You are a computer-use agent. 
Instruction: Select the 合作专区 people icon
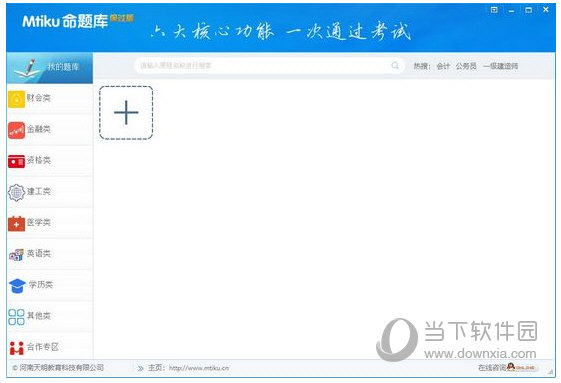tap(16, 348)
